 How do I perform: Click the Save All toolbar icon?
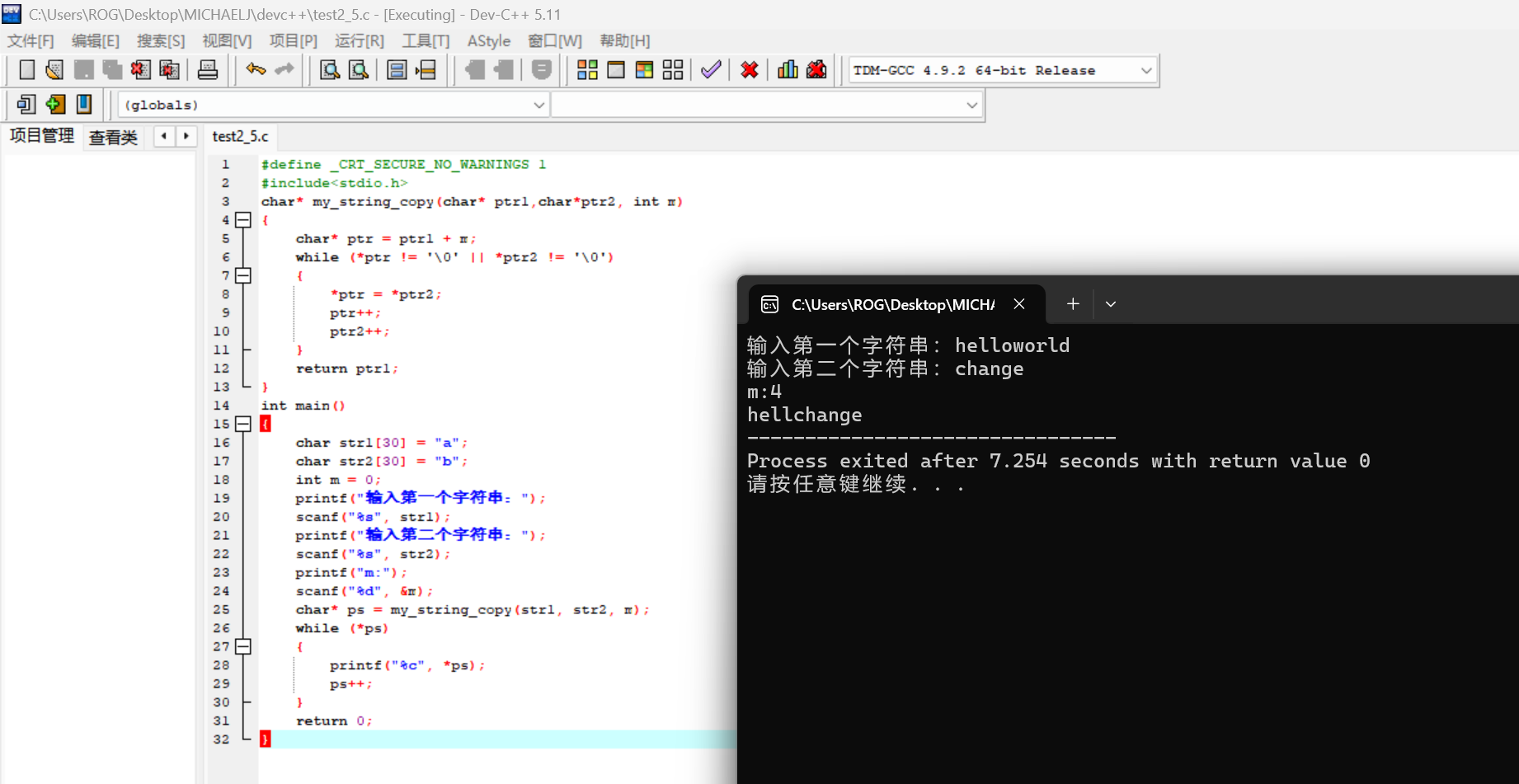[x=112, y=70]
